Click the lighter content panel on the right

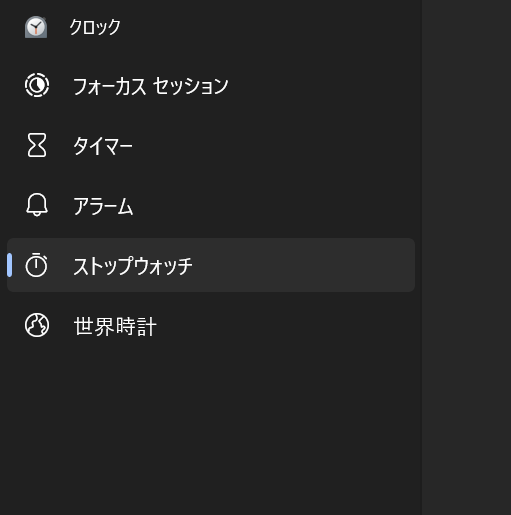coord(466,257)
